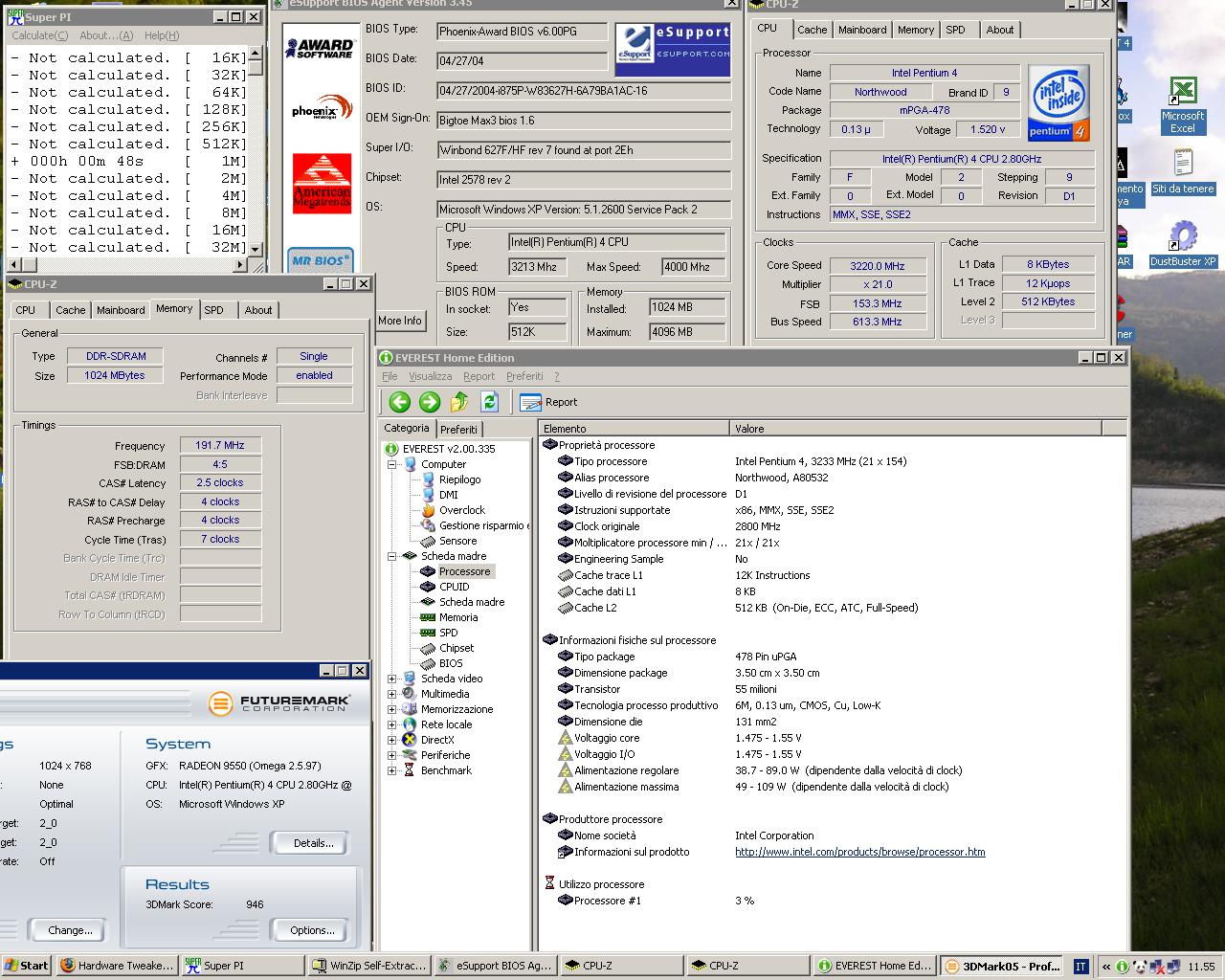Select Memoria in the EVEREST tree
This screenshot has height=980, width=1225.
457,617
